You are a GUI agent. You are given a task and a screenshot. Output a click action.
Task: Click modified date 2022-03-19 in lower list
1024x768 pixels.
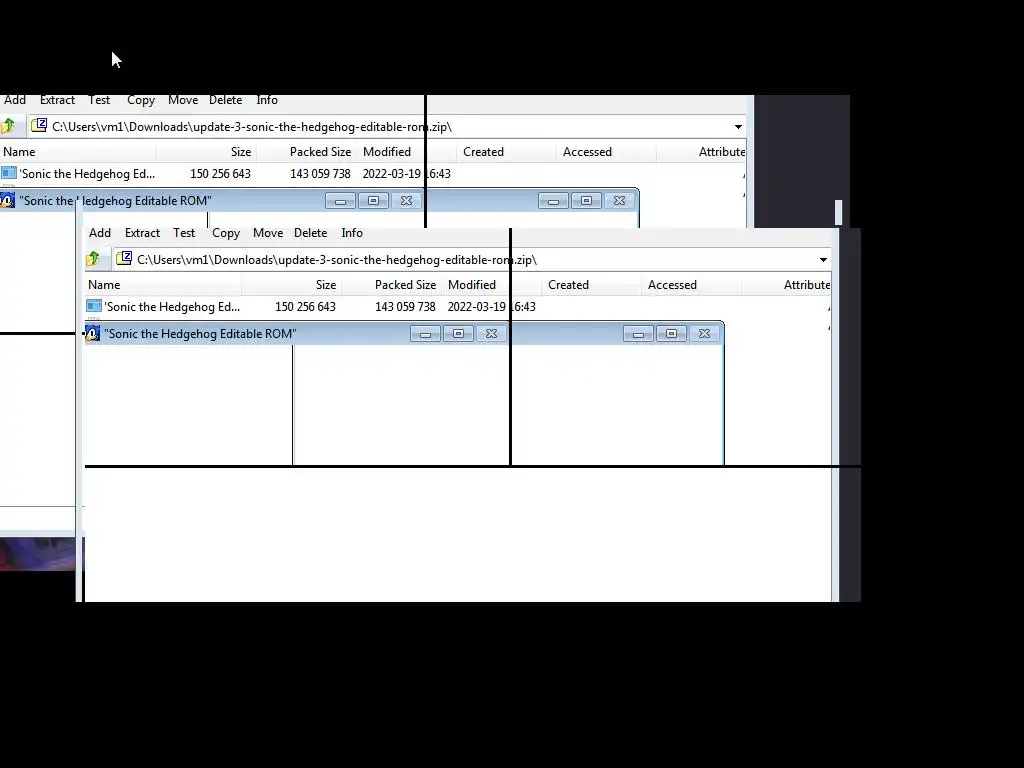pyautogui.click(x=477, y=306)
